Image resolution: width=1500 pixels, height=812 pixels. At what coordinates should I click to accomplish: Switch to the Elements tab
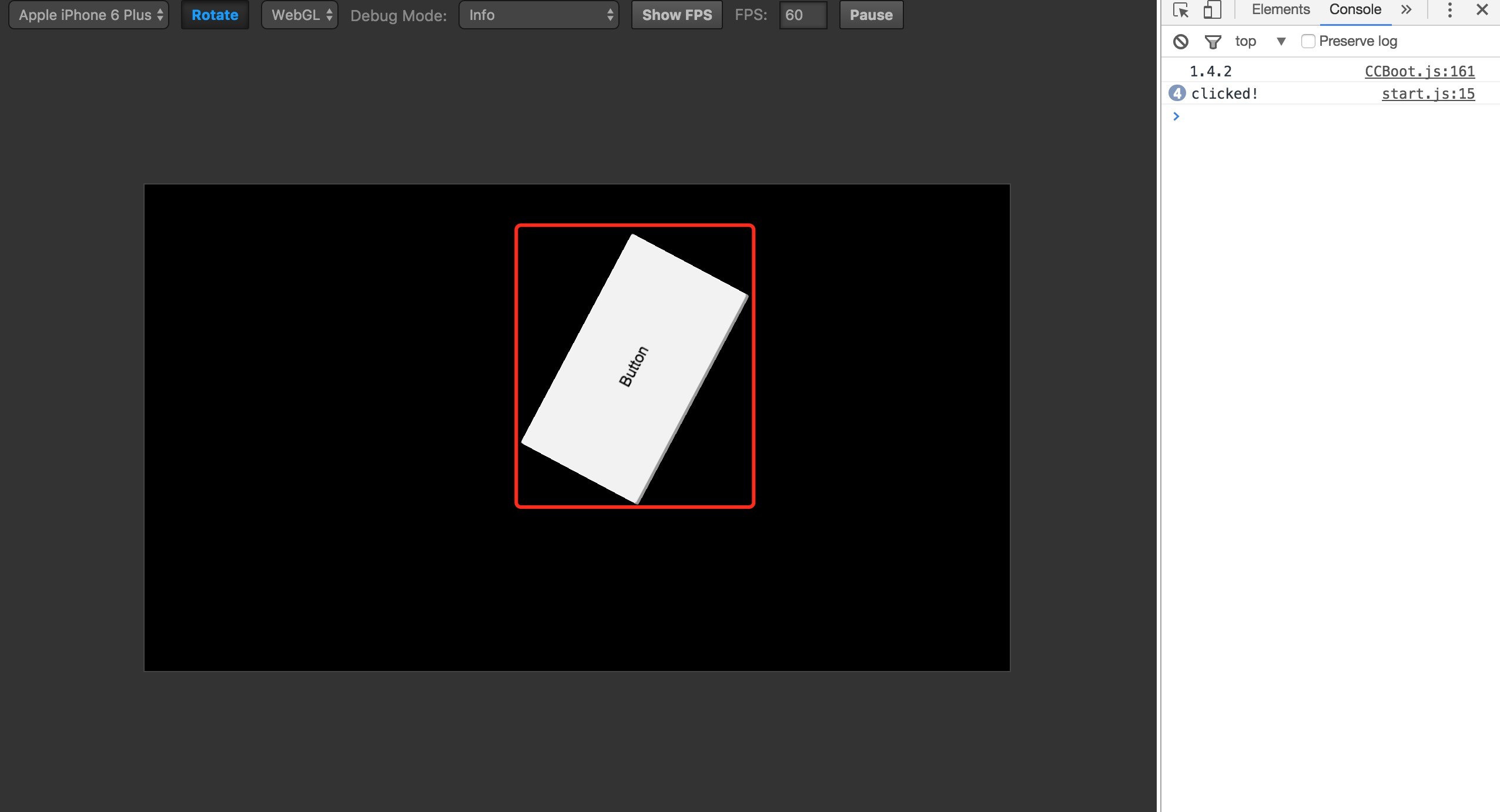[1280, 10]
